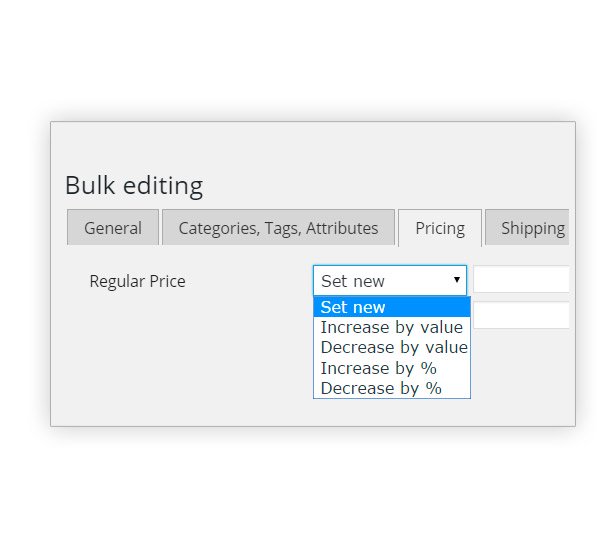600x537 pixels.
Task: Click the second input field below Regular Price's
Action: [x=521, y=316]
